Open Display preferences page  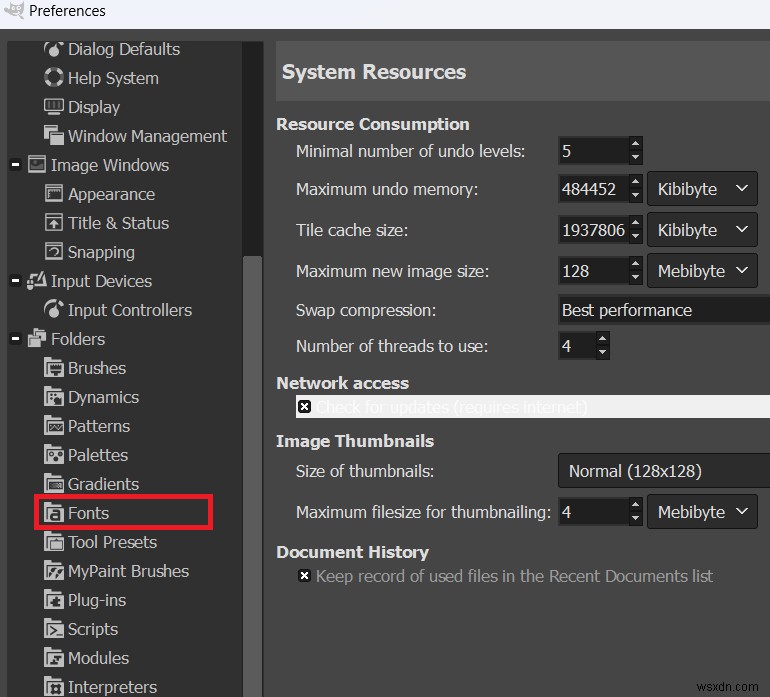[94, 107]
